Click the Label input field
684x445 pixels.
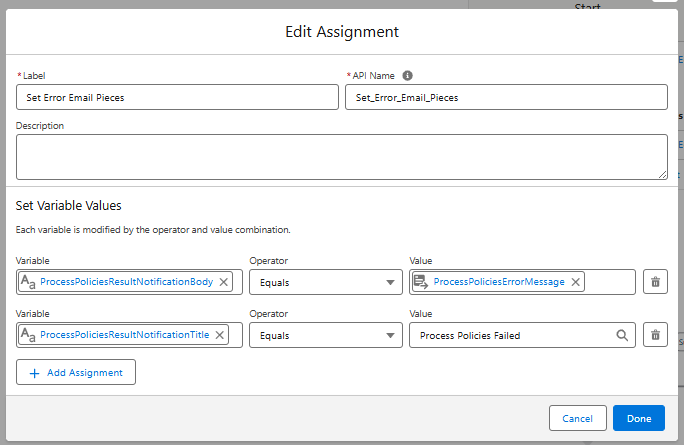[177, 97]
